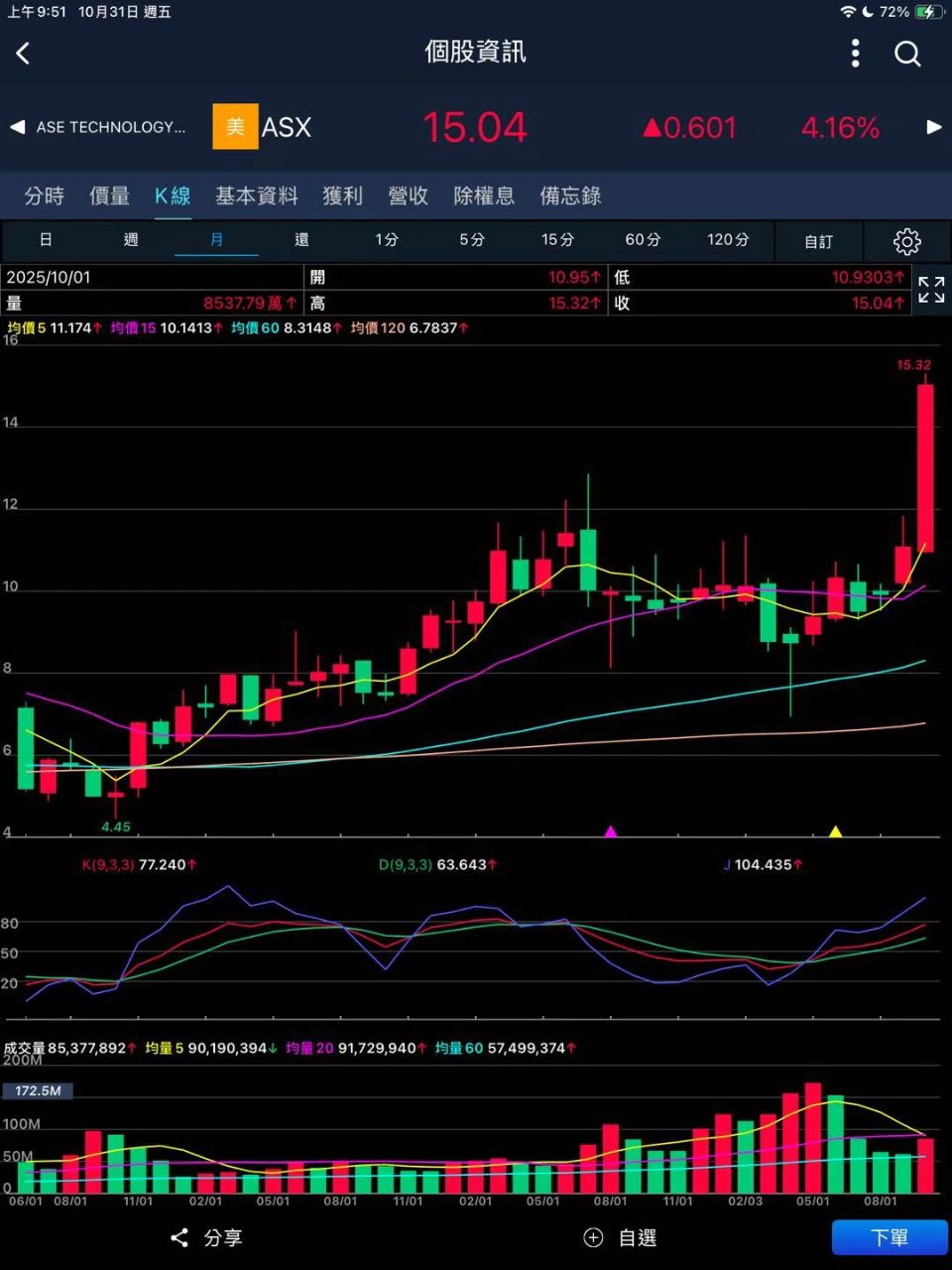The width and height of the screenshot is (952, 1270).
Task: Switch to the 分時 tab
Action: 45,196
